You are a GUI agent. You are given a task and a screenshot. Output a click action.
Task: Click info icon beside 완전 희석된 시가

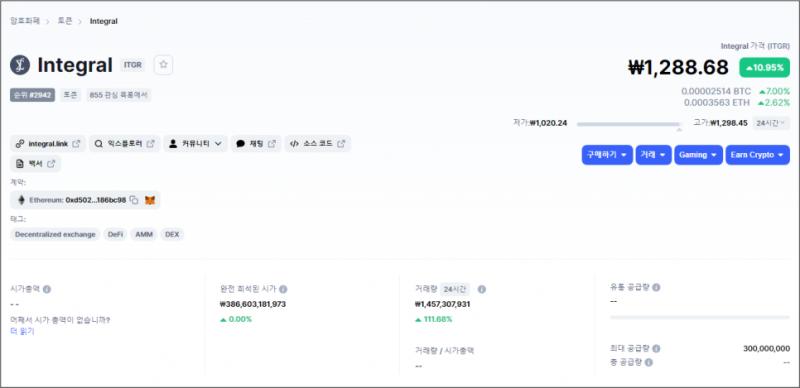283,289
